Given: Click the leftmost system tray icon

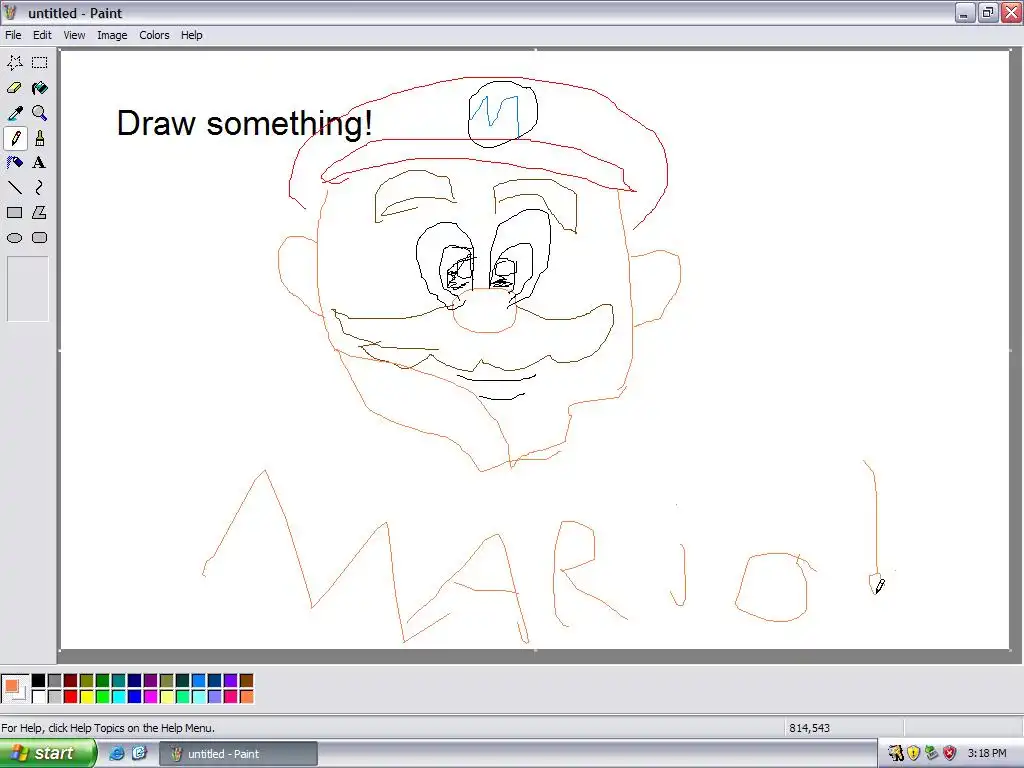Looking at the screenshot, I should [895, 753].
